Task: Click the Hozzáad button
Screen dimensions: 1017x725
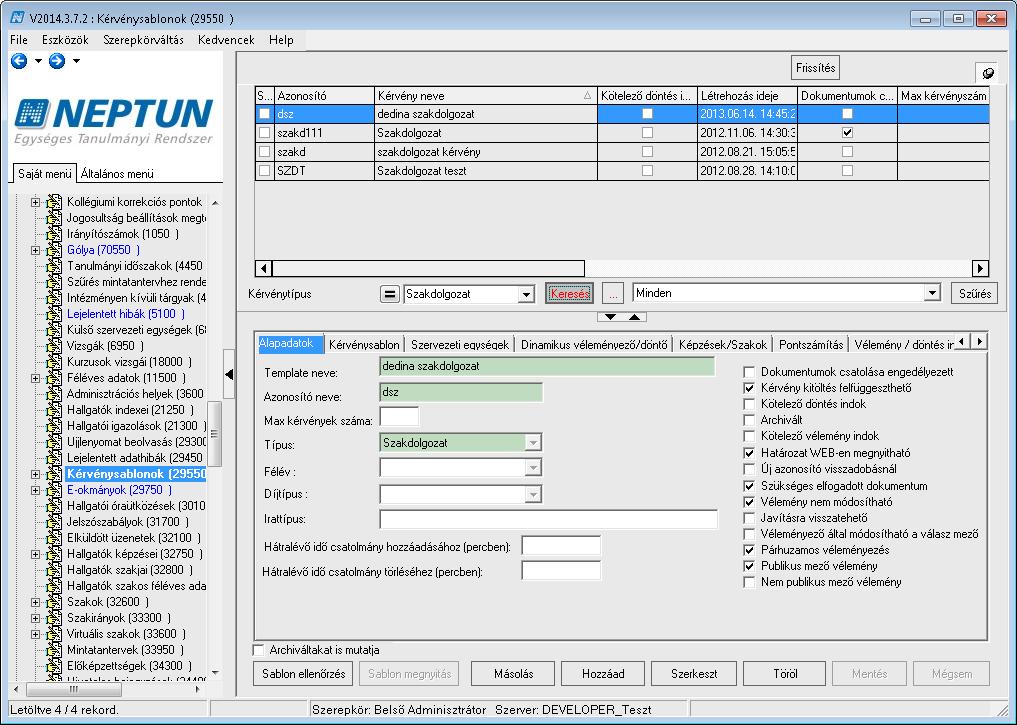Action: tap(603, 674)
